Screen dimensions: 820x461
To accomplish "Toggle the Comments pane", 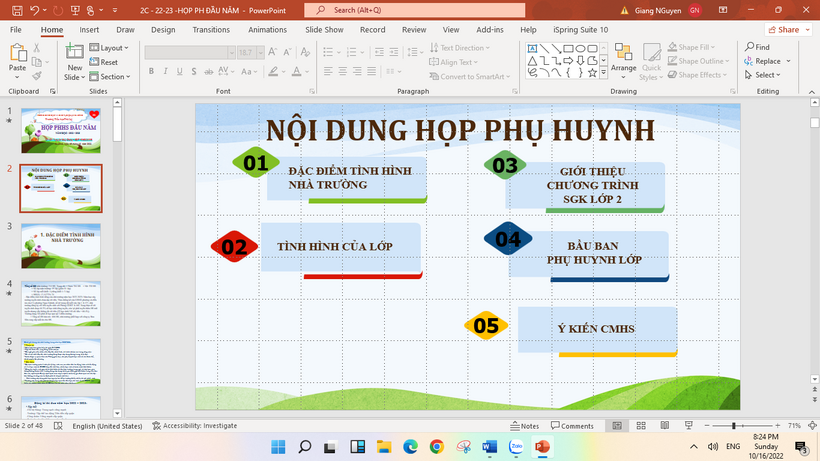I will click(571, 426).
